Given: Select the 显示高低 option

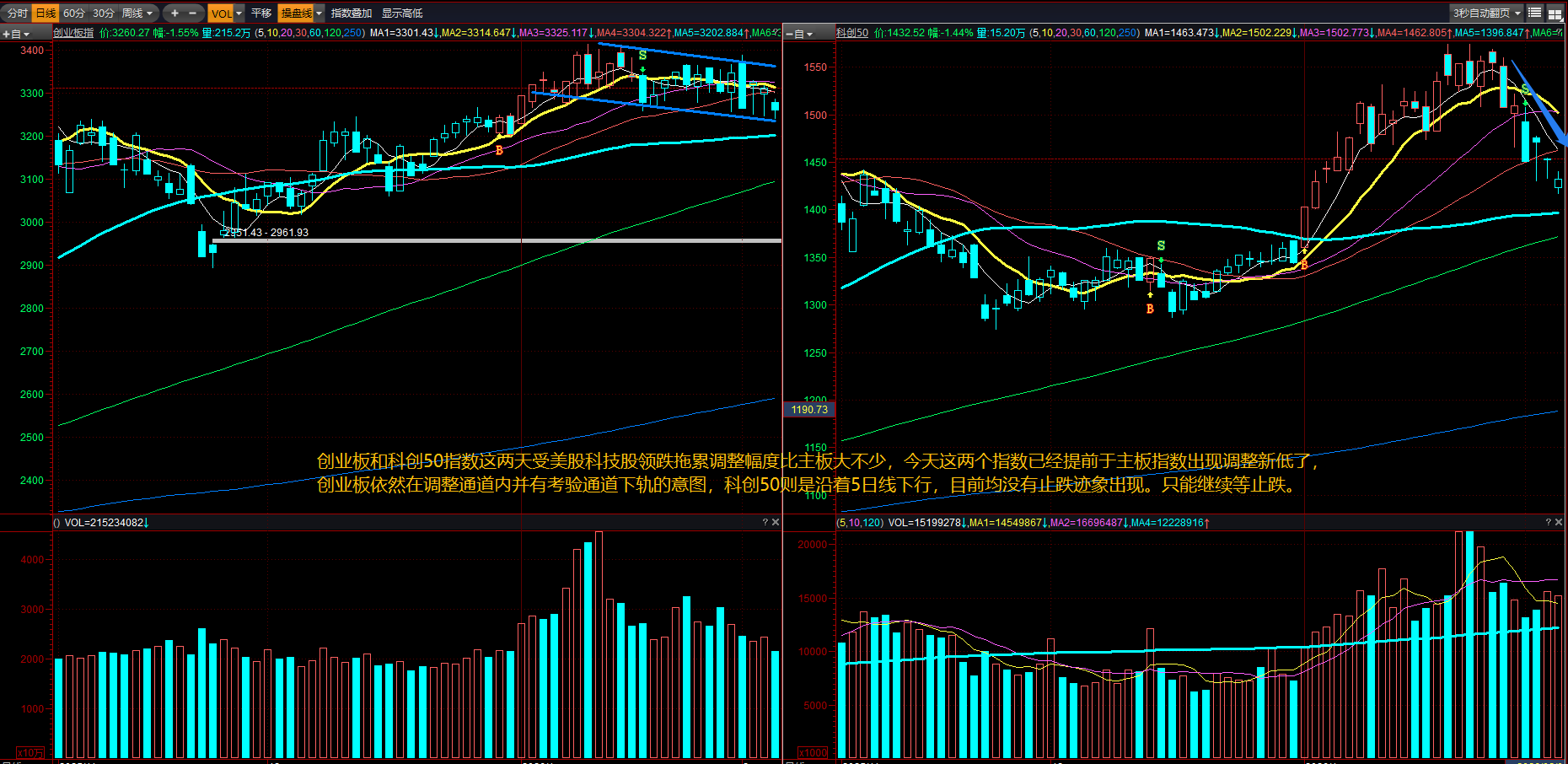Looking at the screenshot, I should [402, 13].
